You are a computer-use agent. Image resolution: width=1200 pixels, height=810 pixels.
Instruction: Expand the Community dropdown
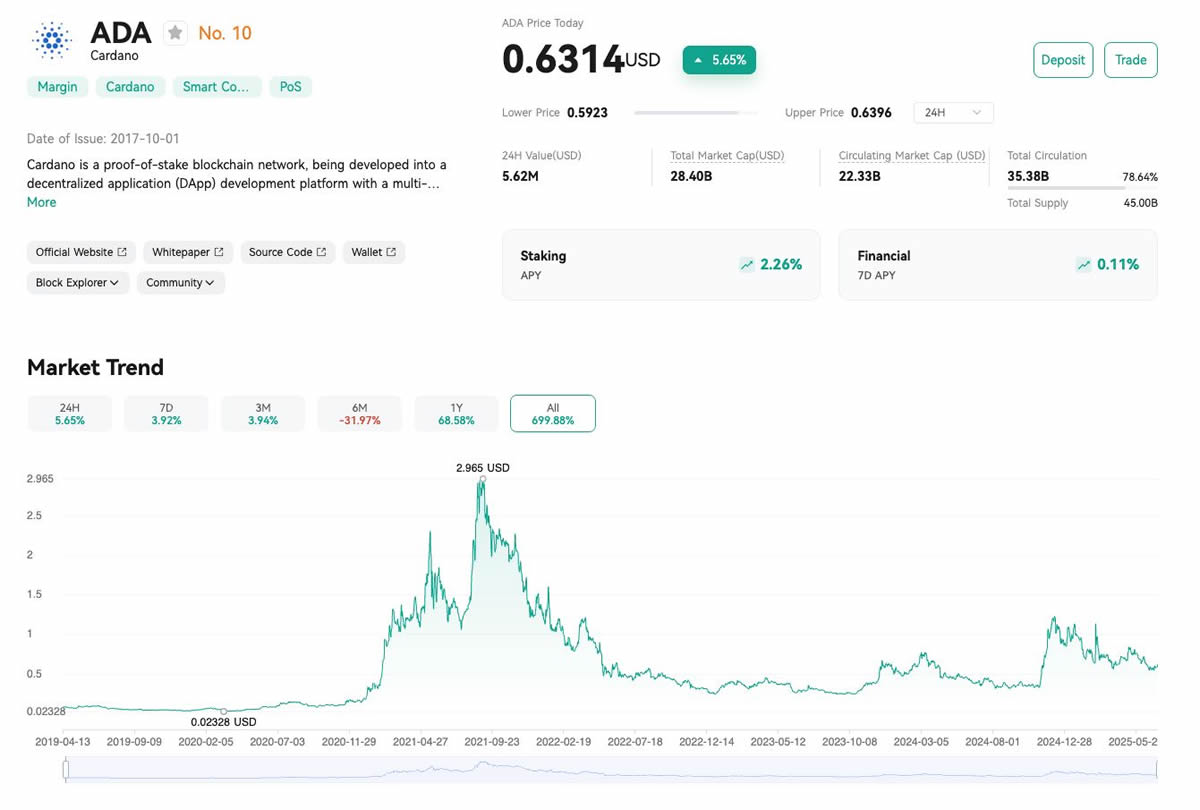180,283
